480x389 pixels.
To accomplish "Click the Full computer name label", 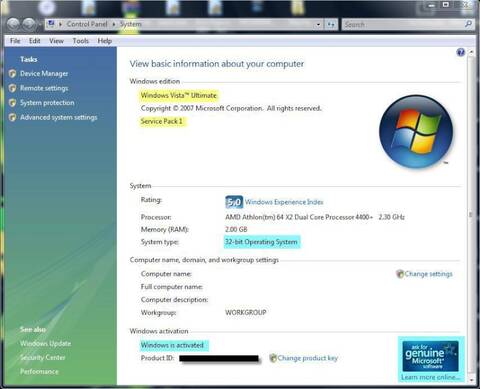I will coord(172,287).
